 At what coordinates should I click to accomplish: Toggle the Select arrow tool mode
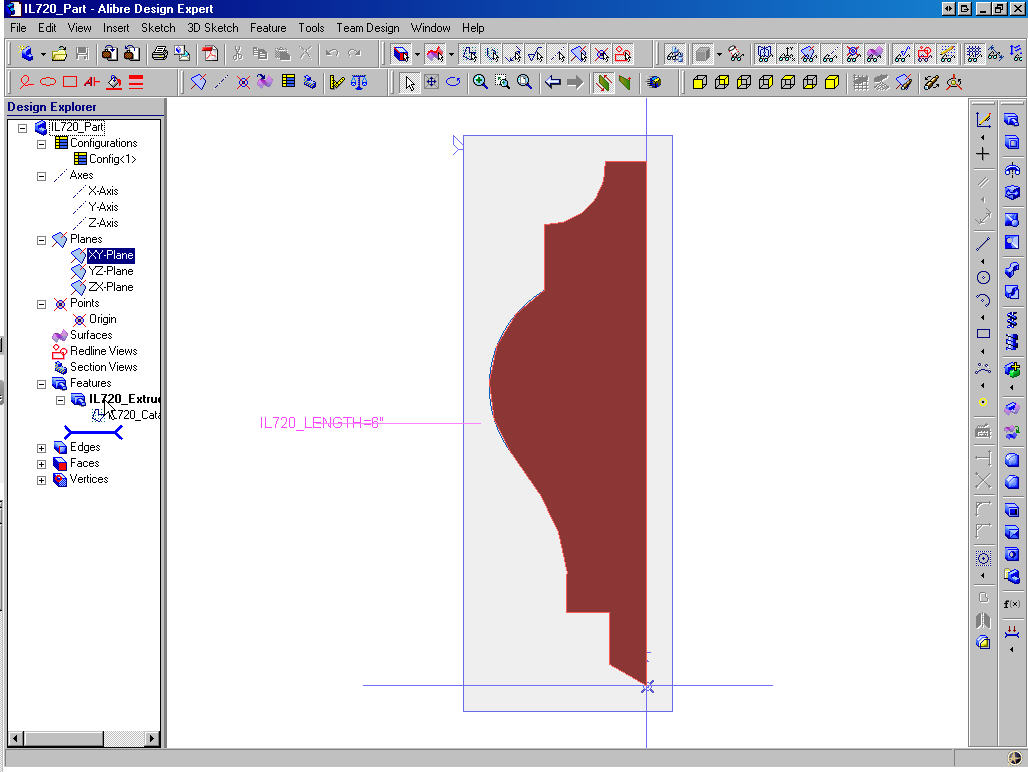(x=410, y=82)
